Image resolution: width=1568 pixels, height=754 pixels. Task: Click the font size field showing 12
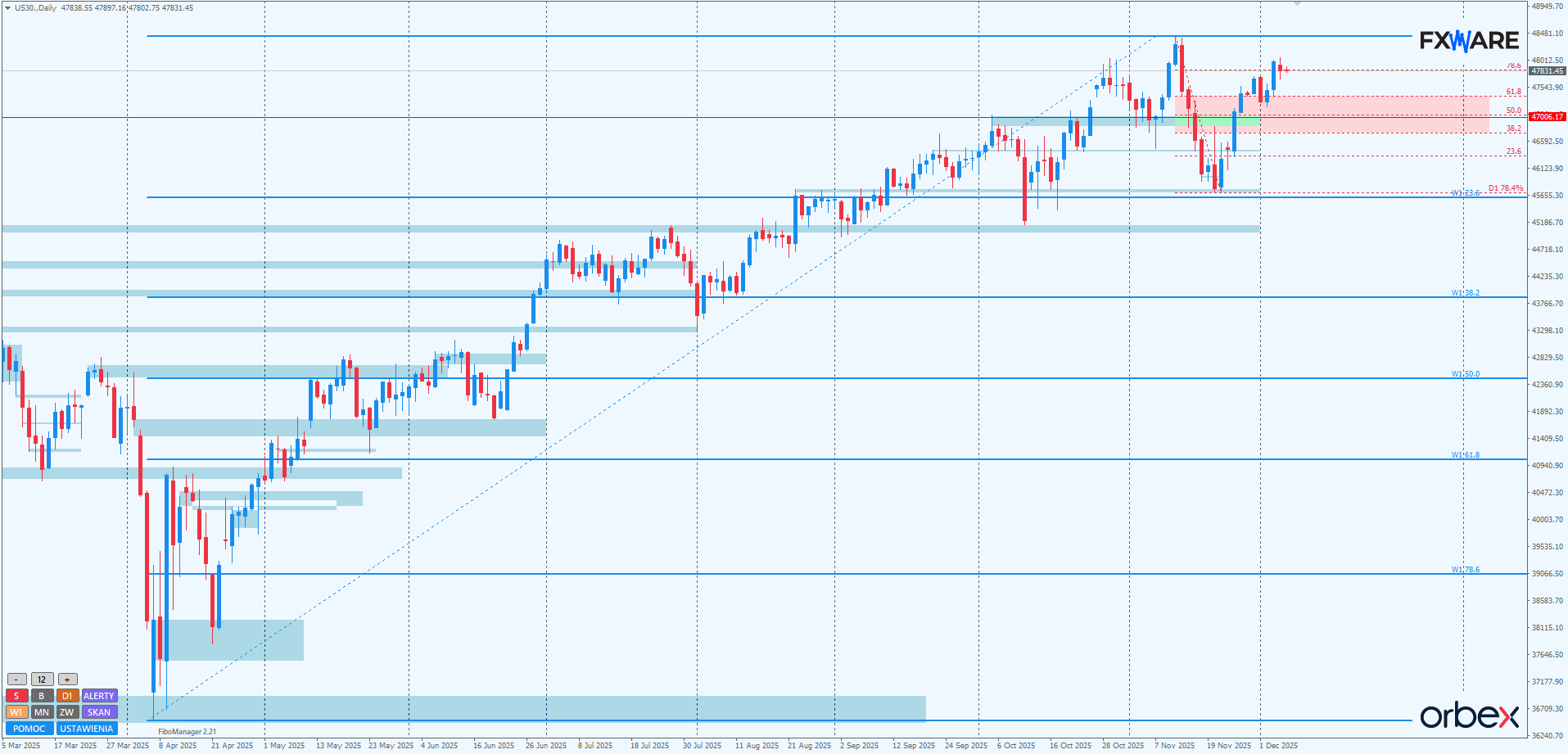(x=42, y=680)
